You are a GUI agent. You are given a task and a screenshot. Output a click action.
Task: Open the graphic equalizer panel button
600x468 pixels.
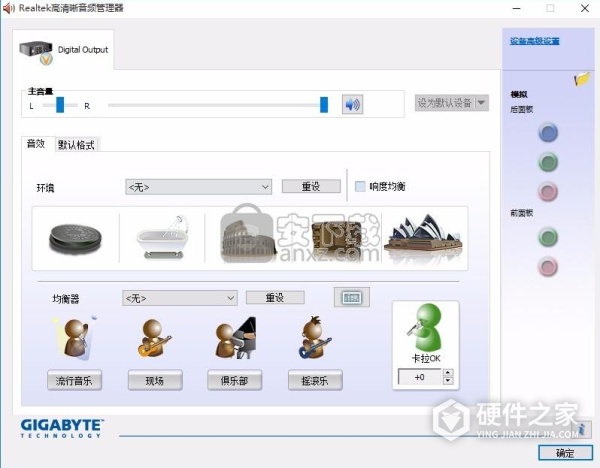click(352, 297)
